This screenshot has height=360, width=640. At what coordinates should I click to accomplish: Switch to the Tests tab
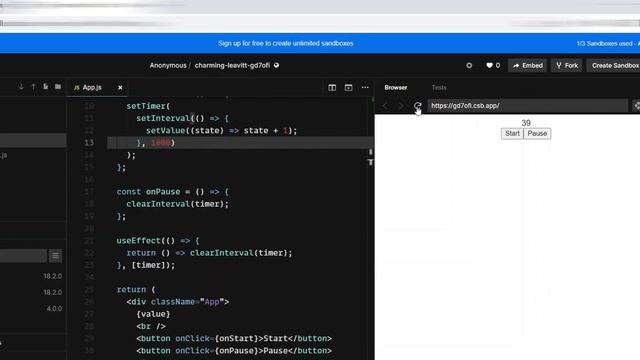(x=439, y=87)
